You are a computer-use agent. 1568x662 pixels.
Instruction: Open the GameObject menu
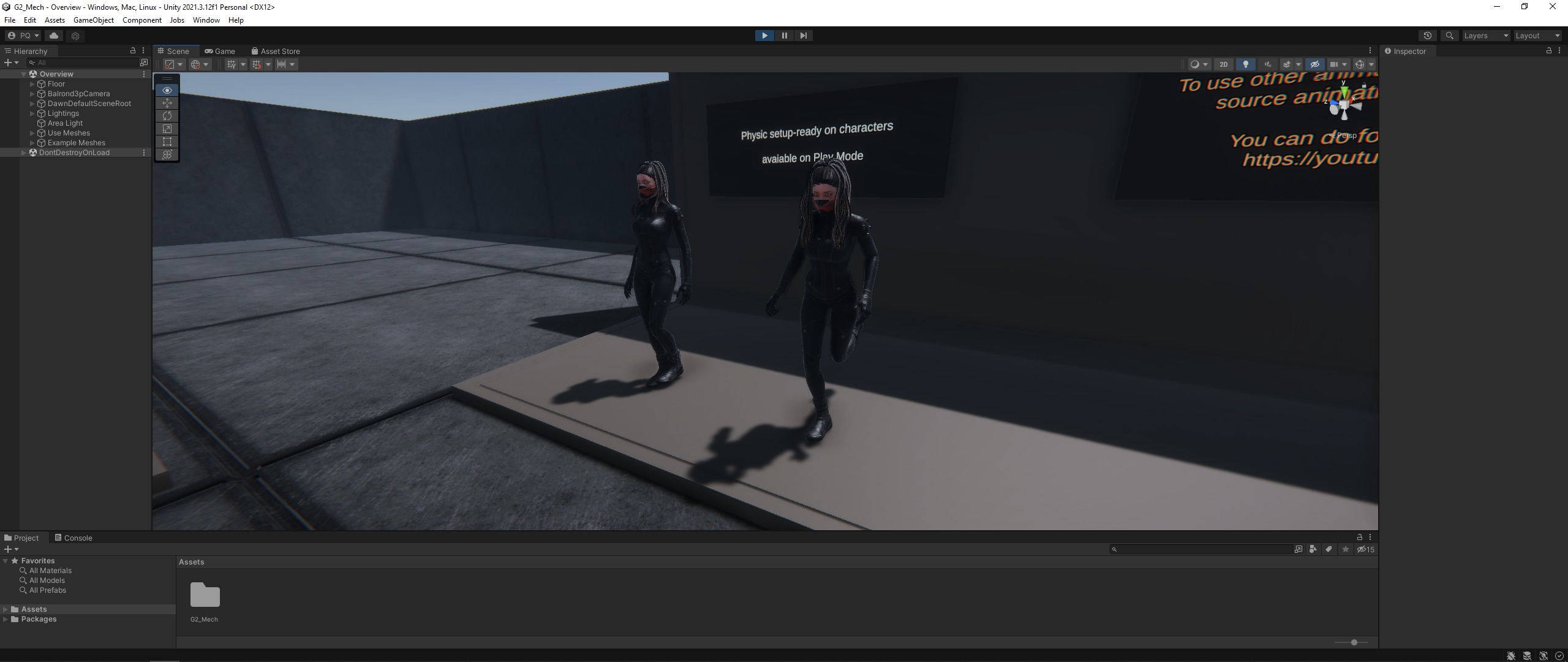(93, 20)
